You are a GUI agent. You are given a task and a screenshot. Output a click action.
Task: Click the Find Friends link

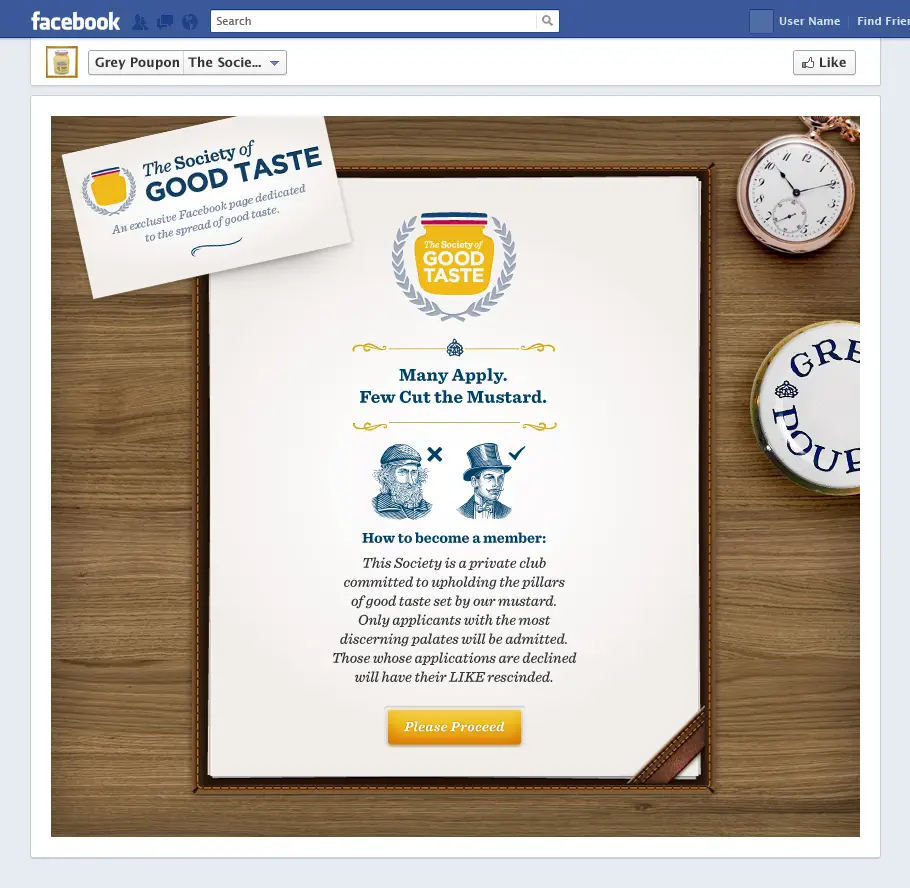[883, 21]
